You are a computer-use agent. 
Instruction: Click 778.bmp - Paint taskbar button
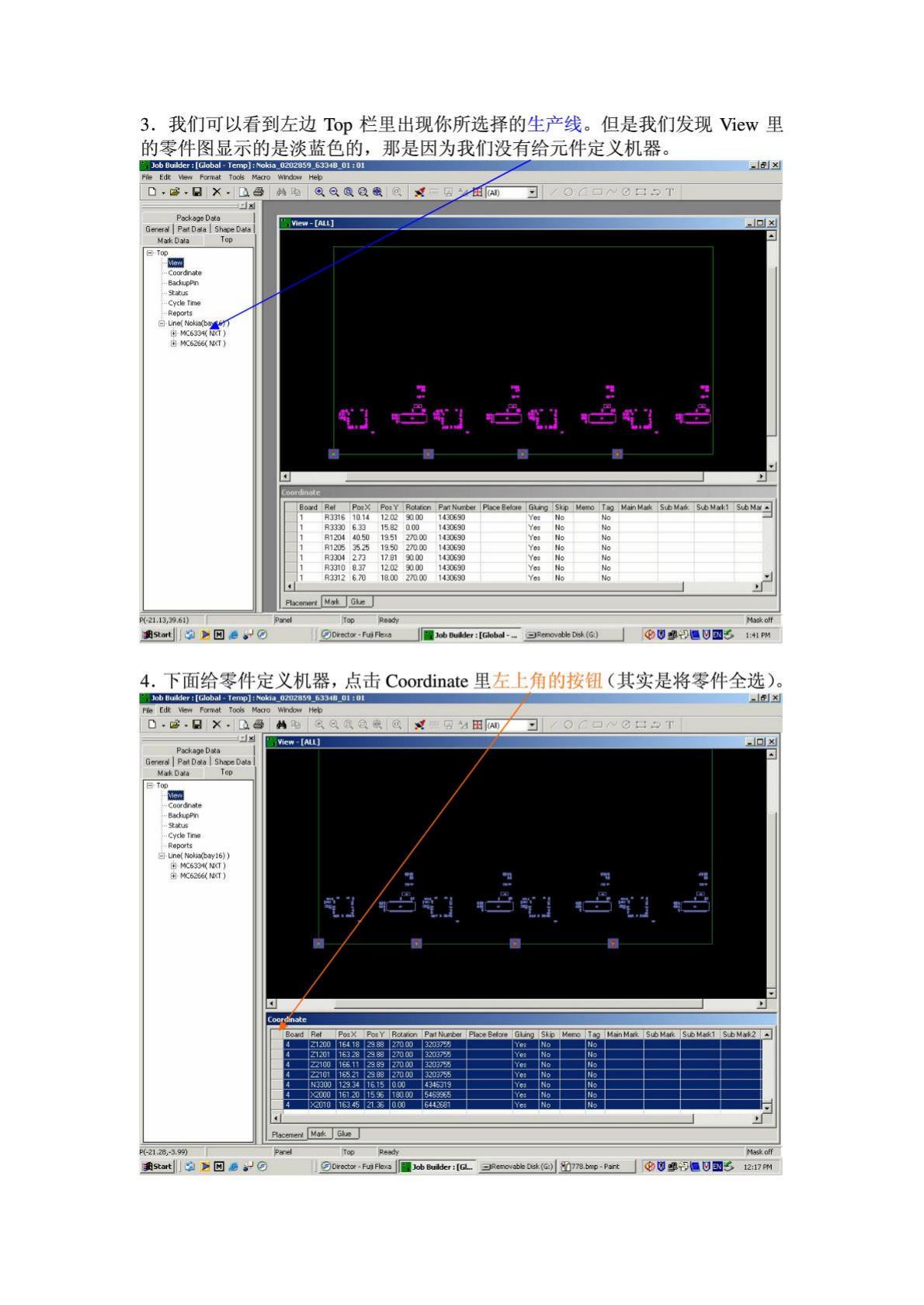596,1167
